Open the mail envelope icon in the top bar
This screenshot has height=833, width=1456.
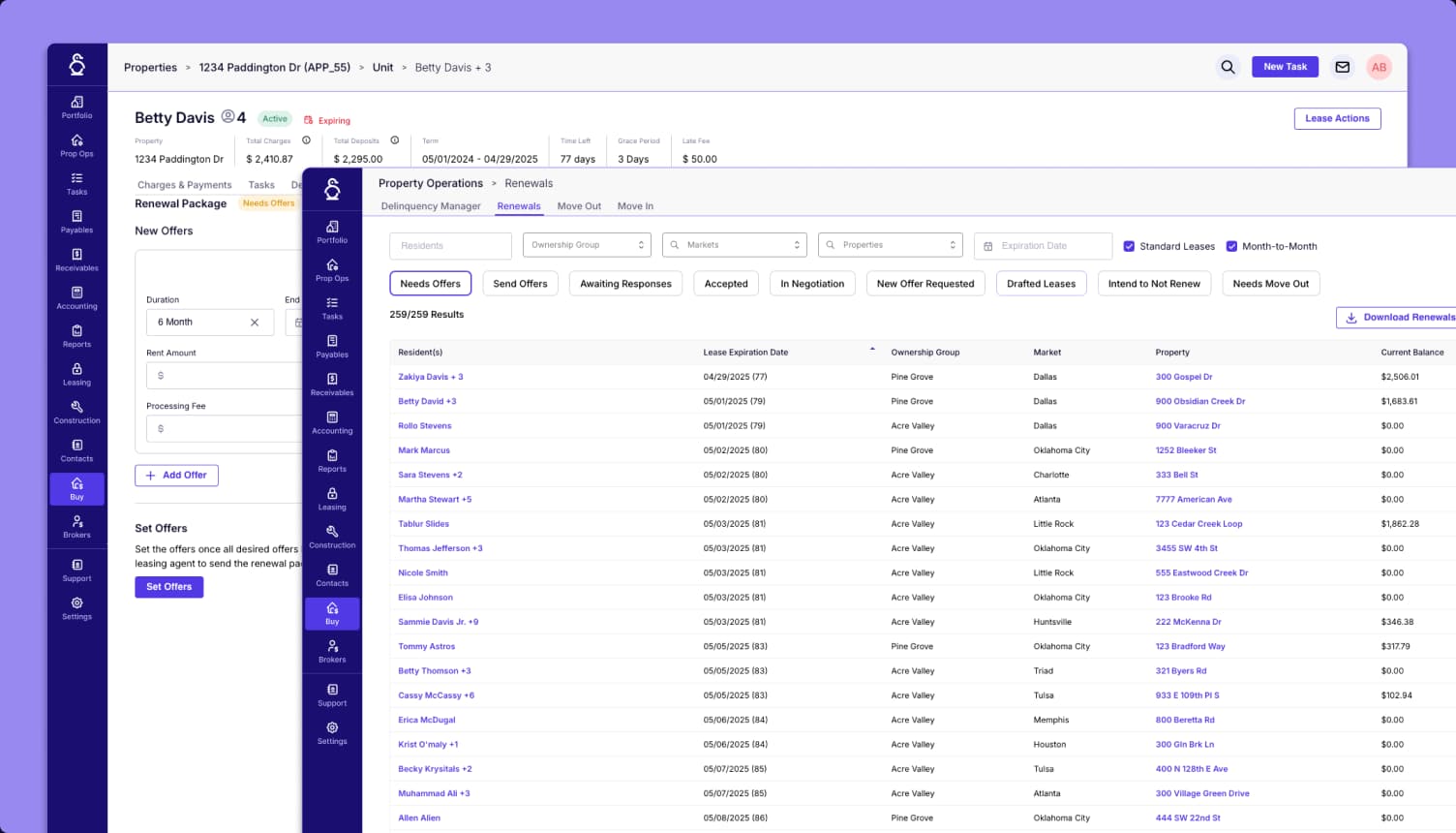coord(1342,67)
